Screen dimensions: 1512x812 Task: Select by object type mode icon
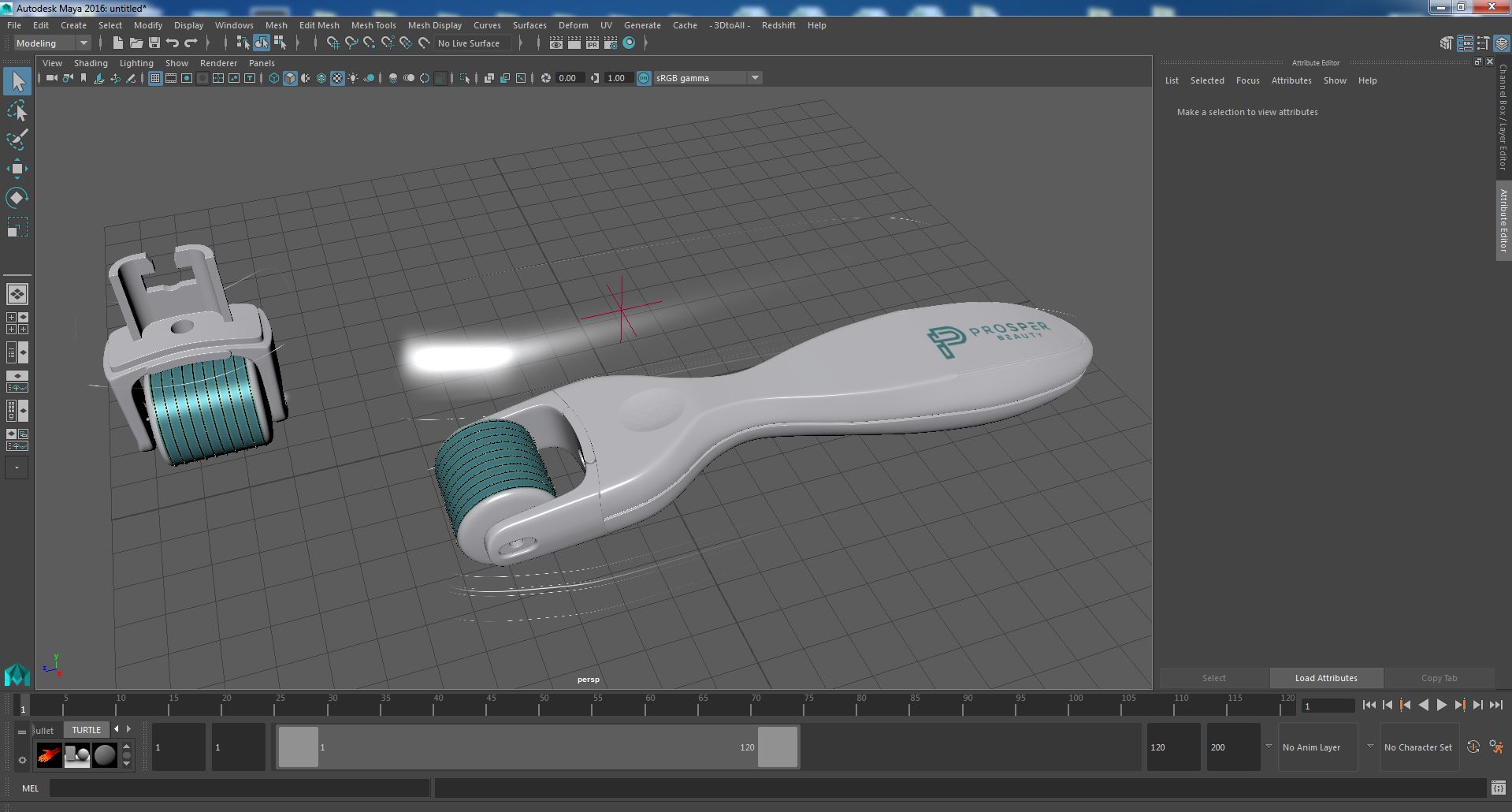261,43
